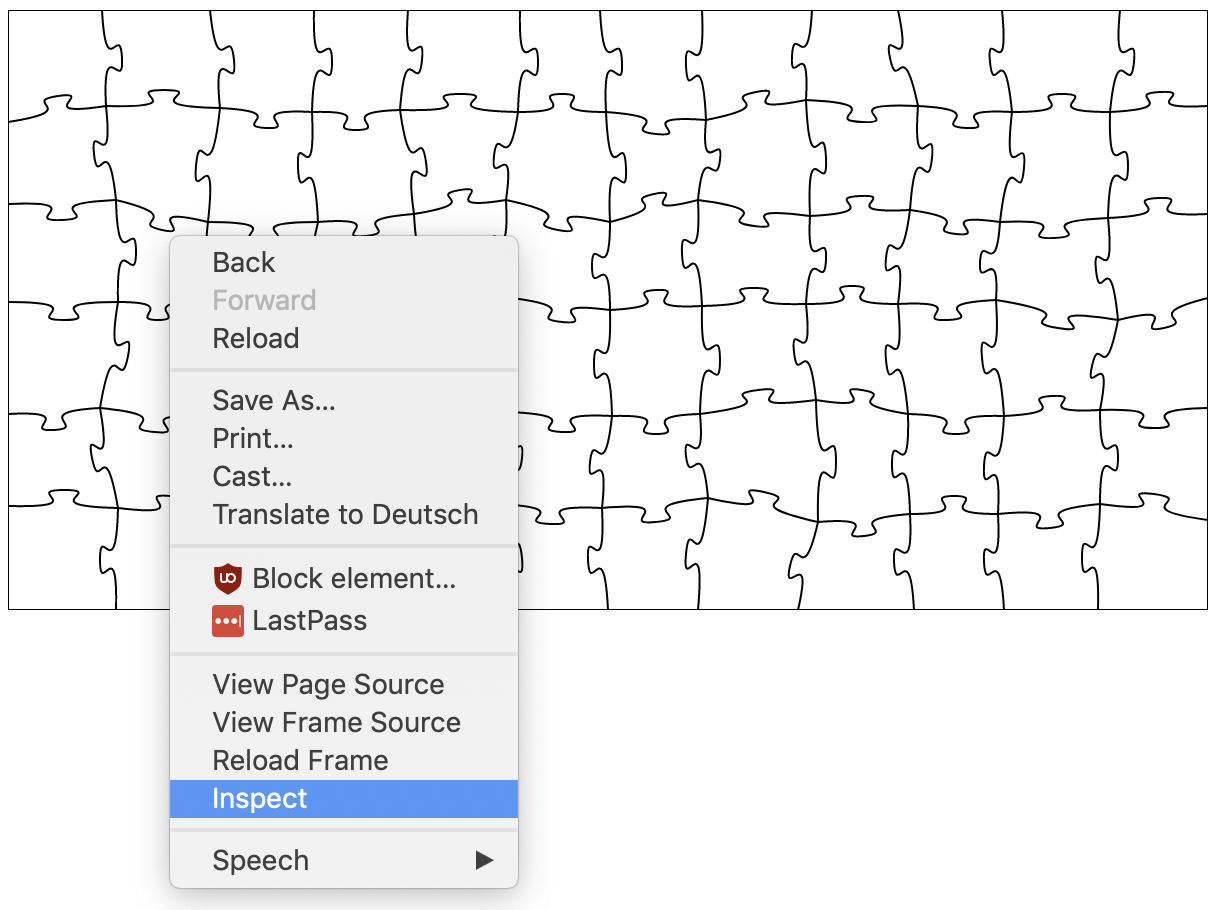The width and height of the screenshot is (1226, 910).
Task: Open the "Save As..." dialog
Action: pos(274,400)
